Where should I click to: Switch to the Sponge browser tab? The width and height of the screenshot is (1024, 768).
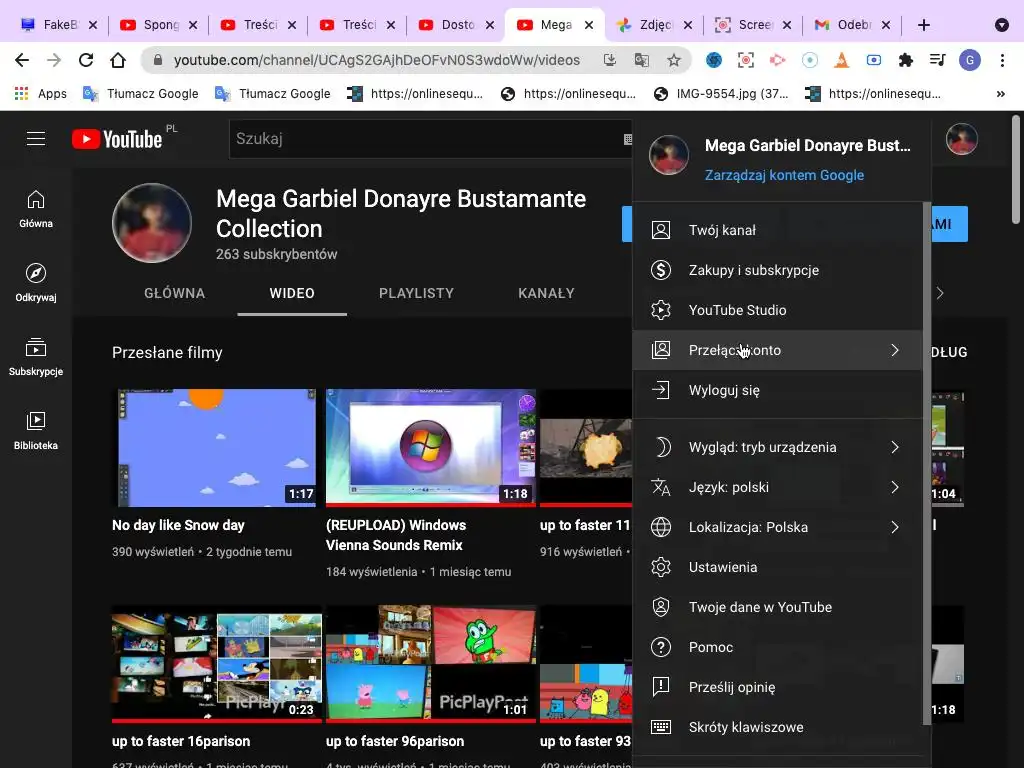pos(158,25)
